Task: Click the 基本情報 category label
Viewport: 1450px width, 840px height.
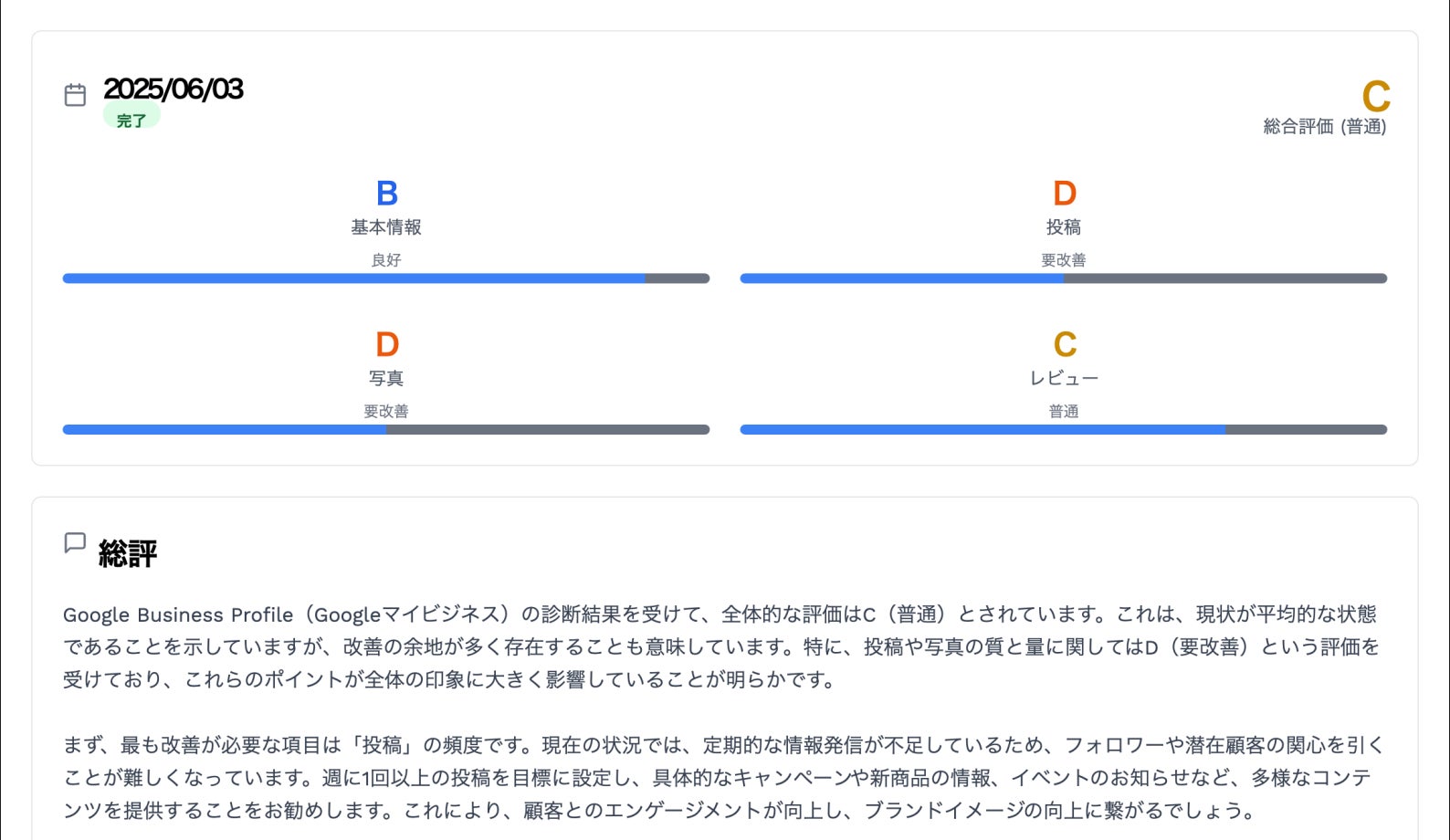Action: (386, 227)
